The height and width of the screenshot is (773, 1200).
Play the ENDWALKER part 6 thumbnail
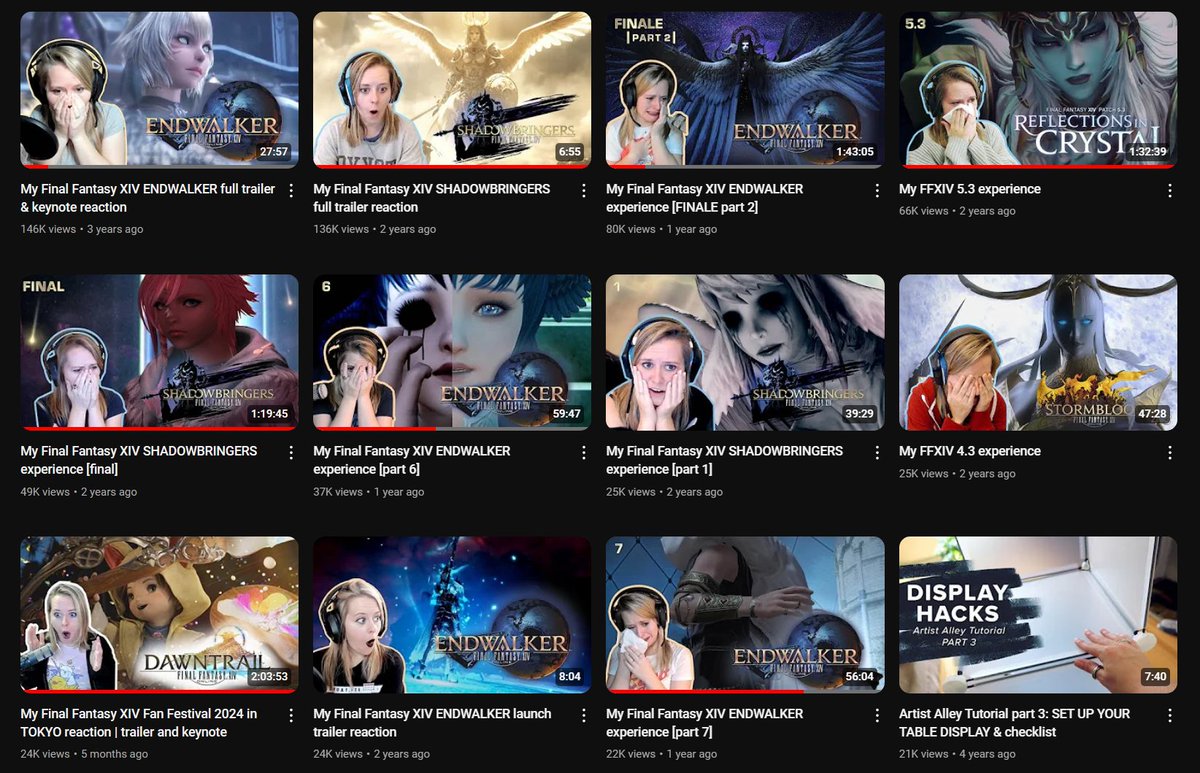pyautogui.click(x=452, y=352)
